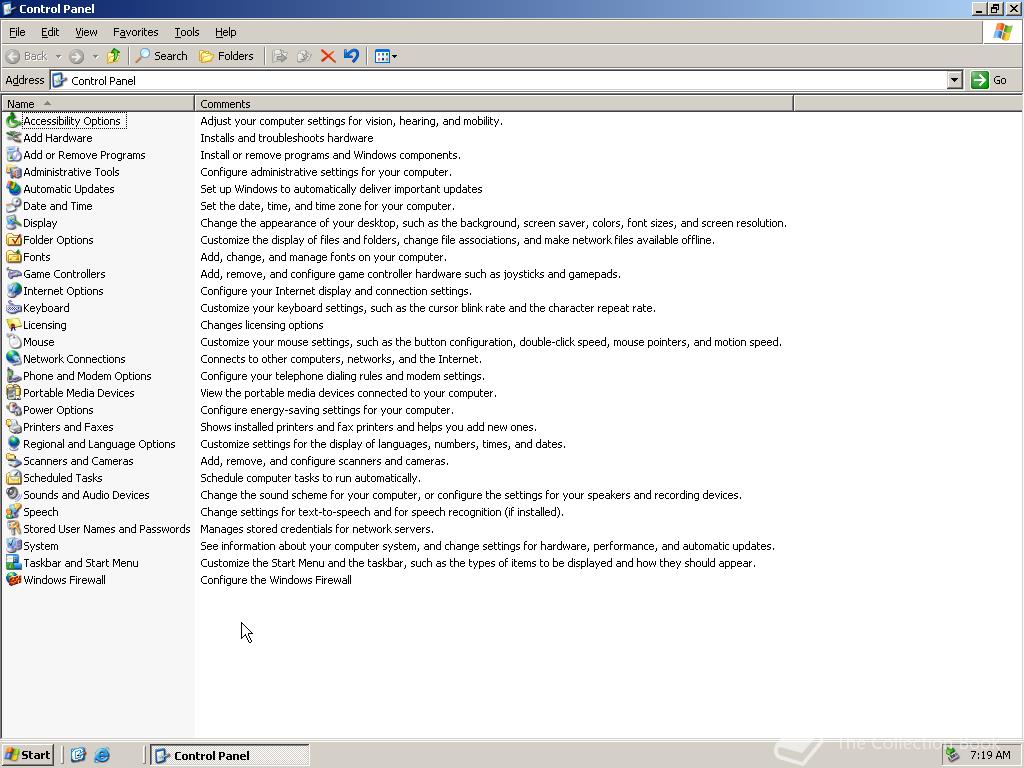
Task: Click the red Delete toolbar icon
Action: coord(328,56)
